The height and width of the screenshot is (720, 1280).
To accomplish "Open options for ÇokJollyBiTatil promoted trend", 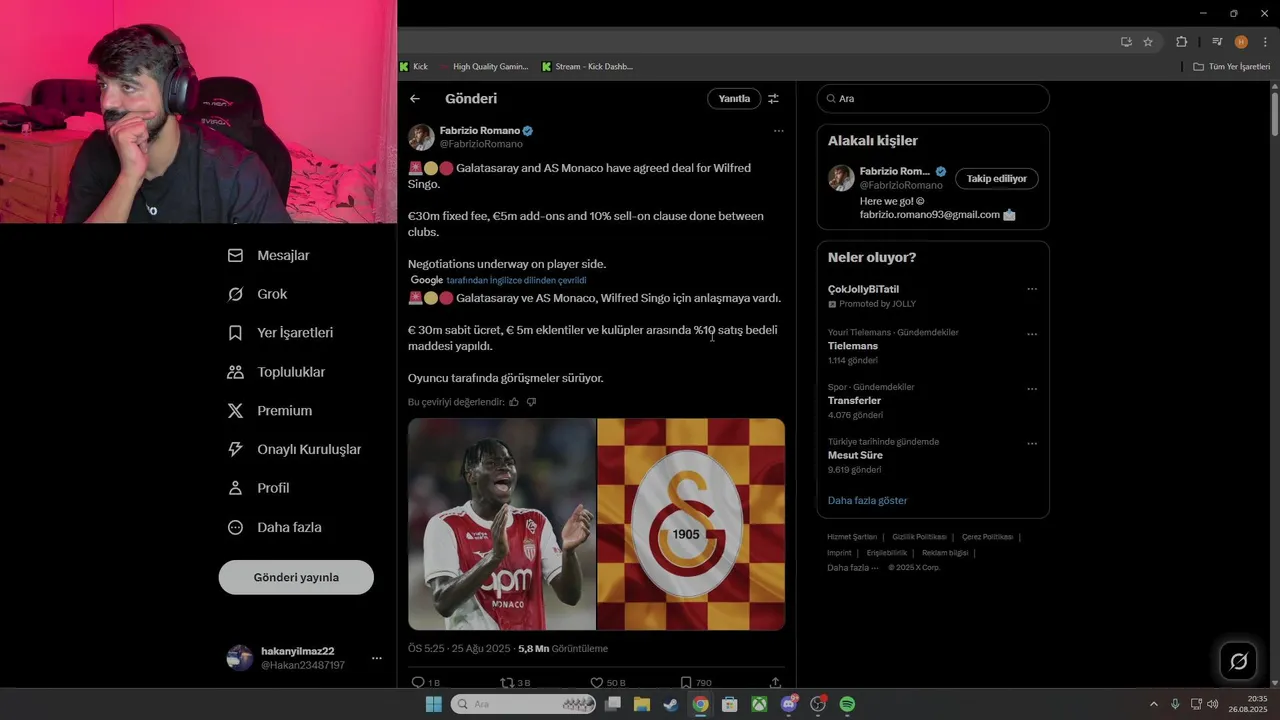I will 1032,289.
